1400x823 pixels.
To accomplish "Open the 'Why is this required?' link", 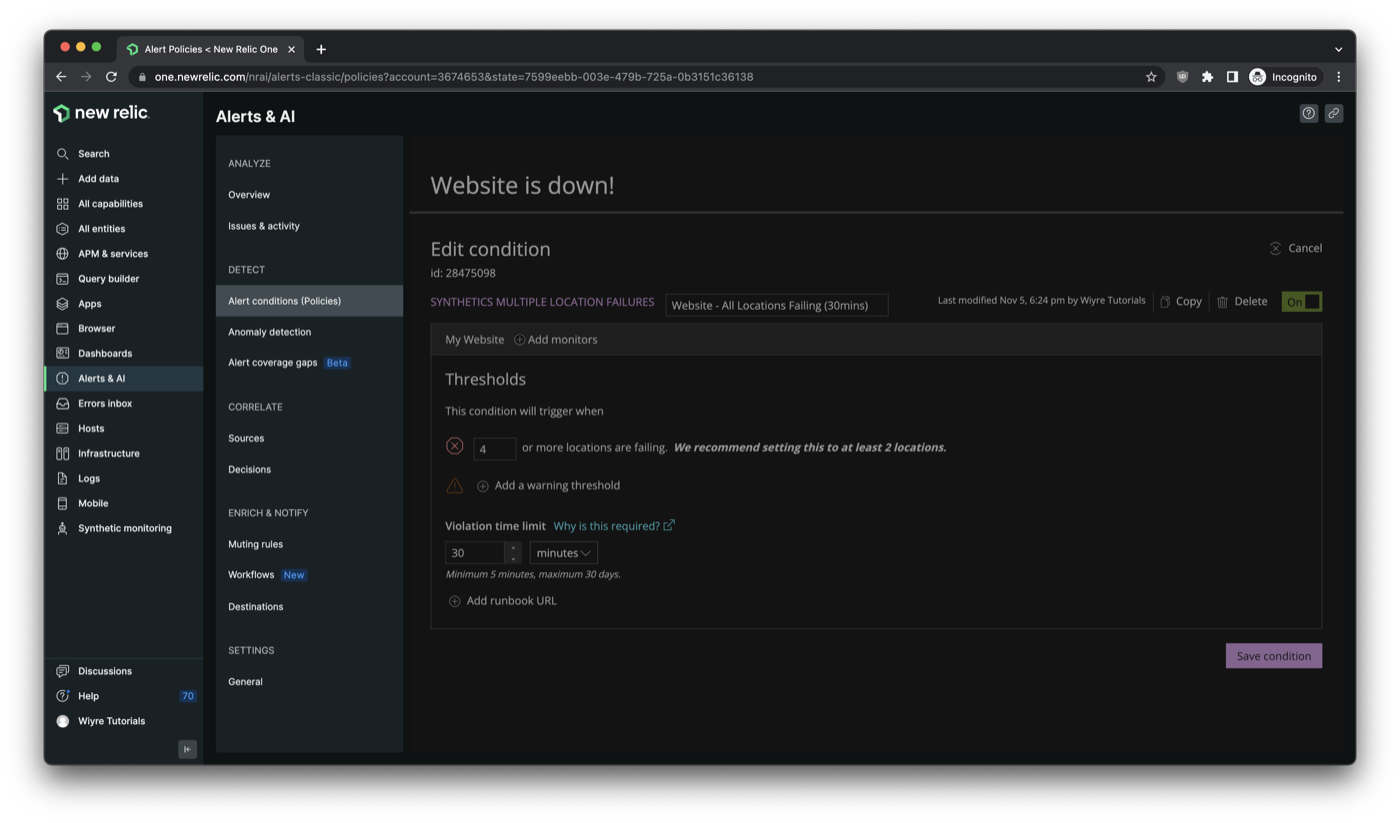I will coord(614,526).
